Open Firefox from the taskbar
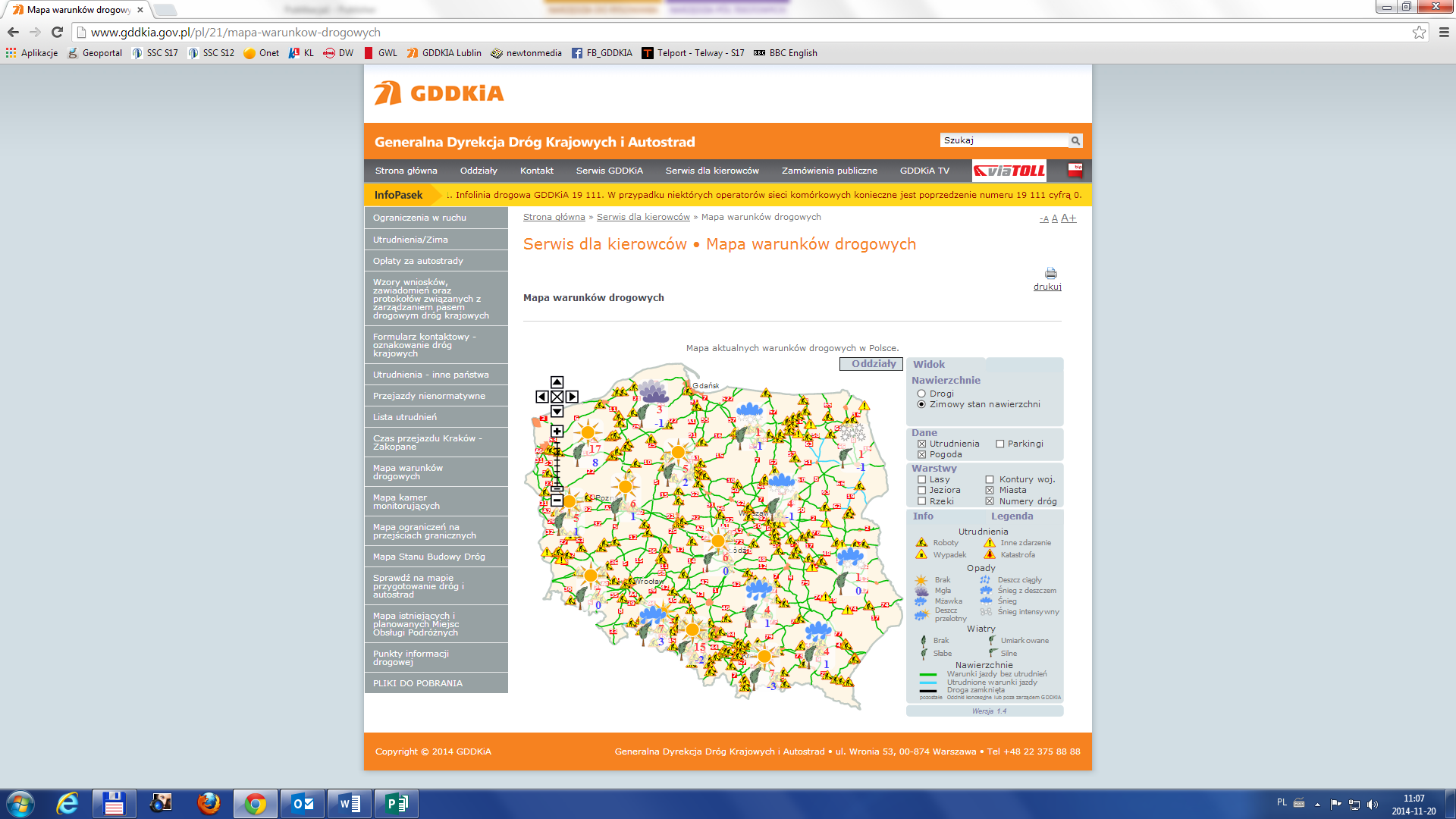The width and height of the screenshot is (1456, 819). click(209, 804)
